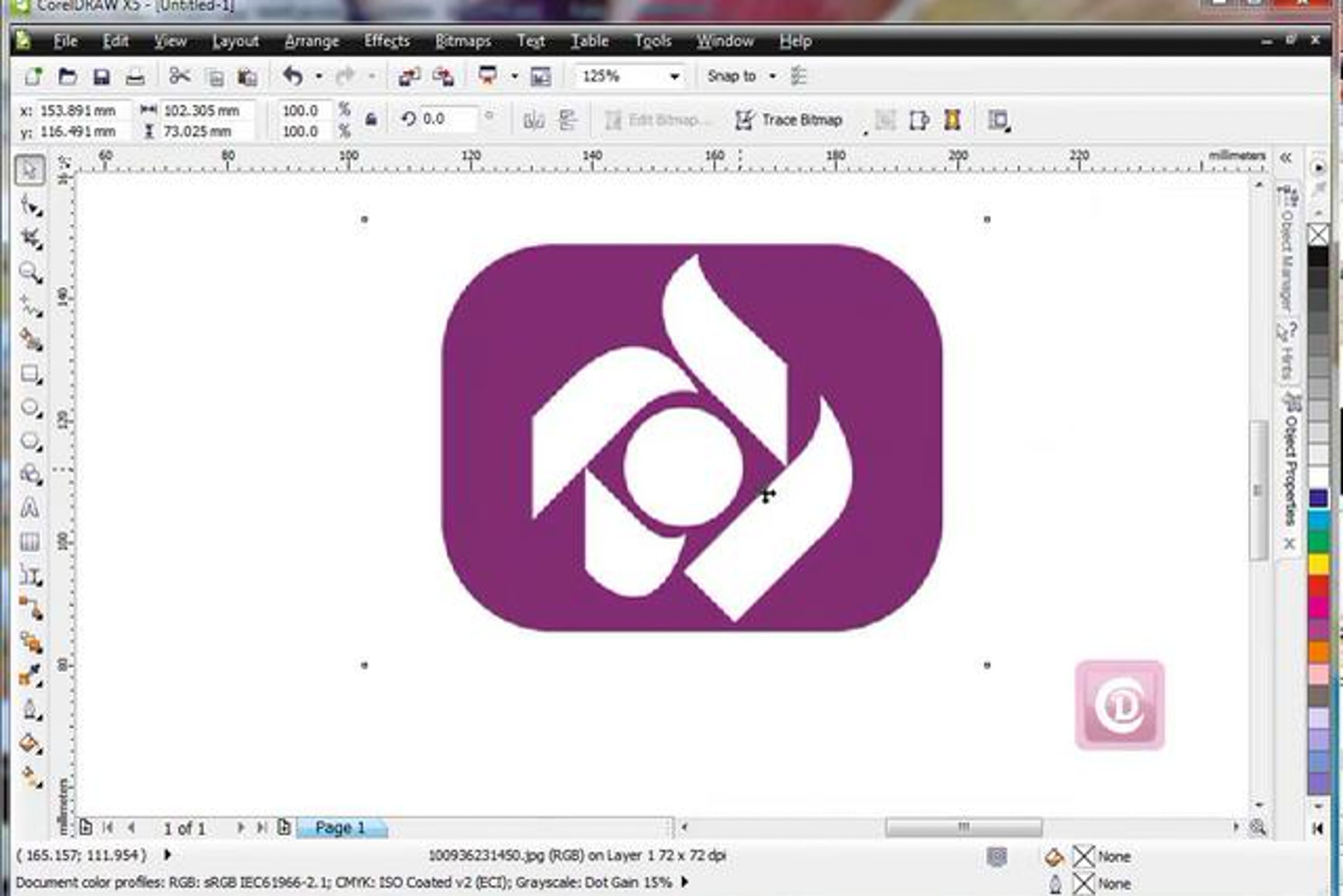Select the Dimension tool

point(30,574)
